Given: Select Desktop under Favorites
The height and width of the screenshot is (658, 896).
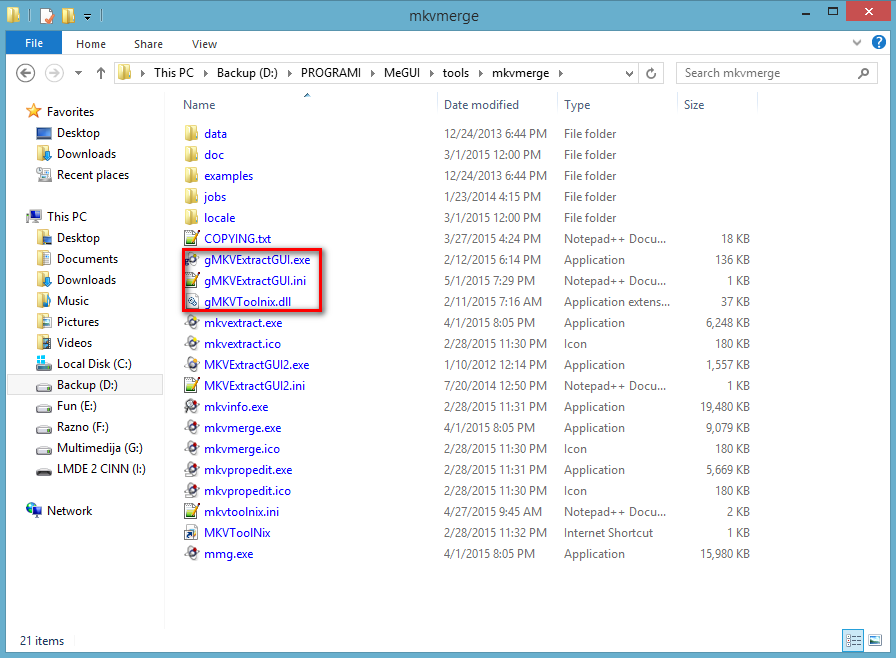Looking at the screenshot, I should pyautogui.click(x=78, y=133).
